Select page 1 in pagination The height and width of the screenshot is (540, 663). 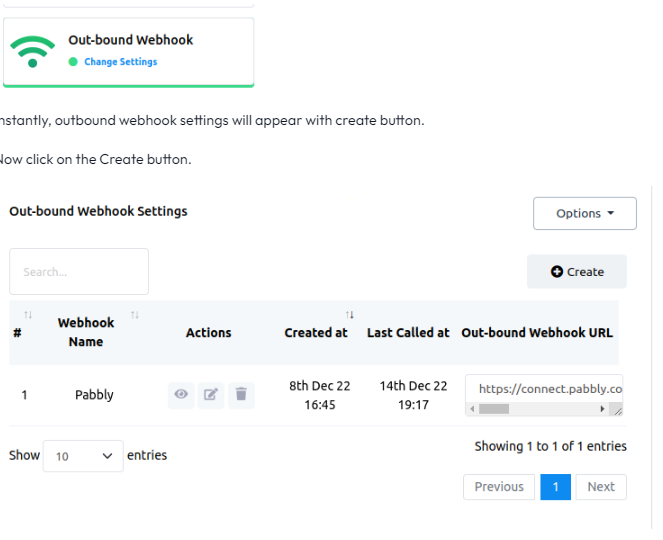click(x=556, y=487)
